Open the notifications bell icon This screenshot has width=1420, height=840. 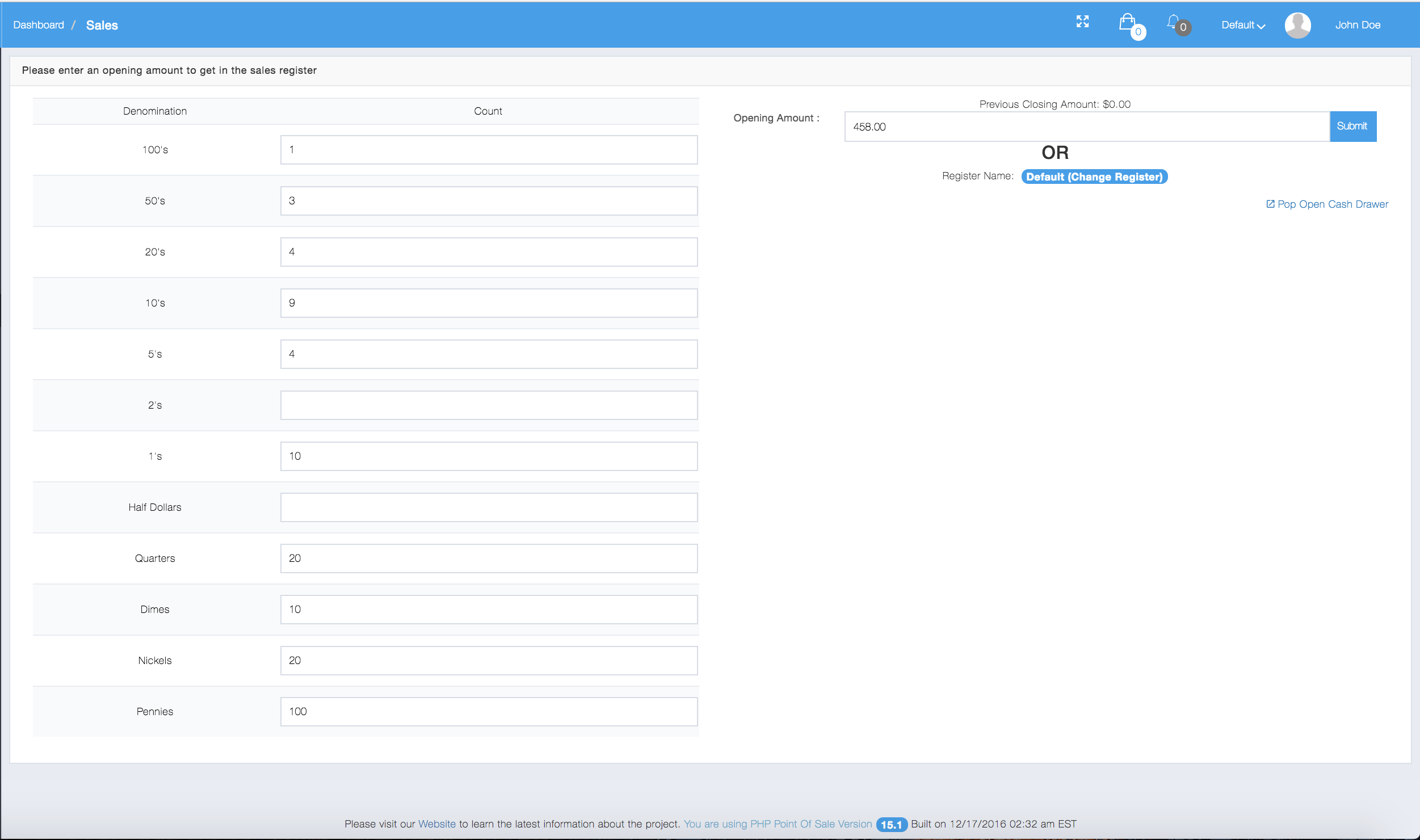pyautogui.click(x=1173, y=22)
